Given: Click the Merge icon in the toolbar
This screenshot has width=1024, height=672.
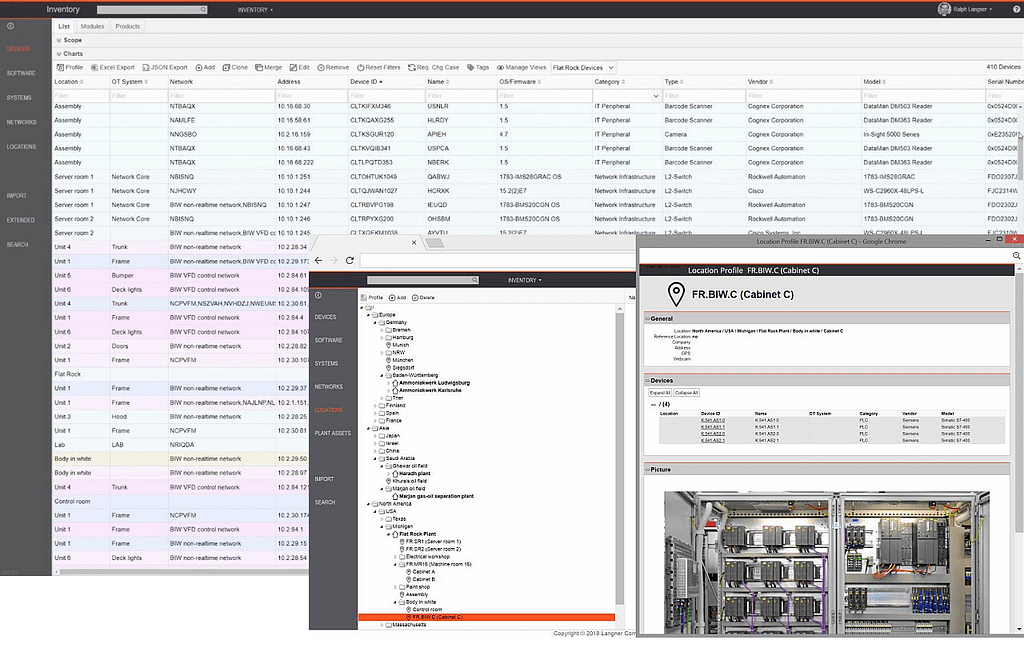Looking at the screenshot, I should point(259,67).
